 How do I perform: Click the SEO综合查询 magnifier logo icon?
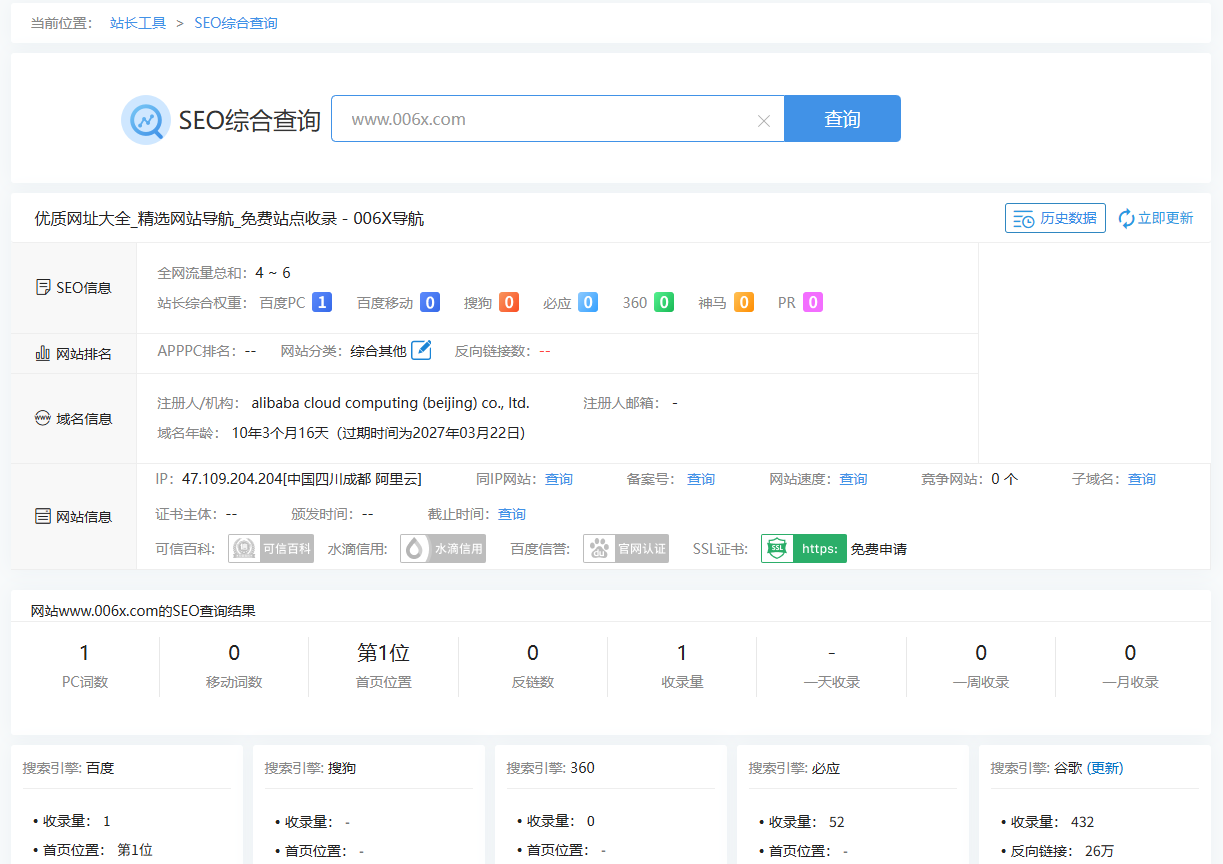click(x=146, y=120)
